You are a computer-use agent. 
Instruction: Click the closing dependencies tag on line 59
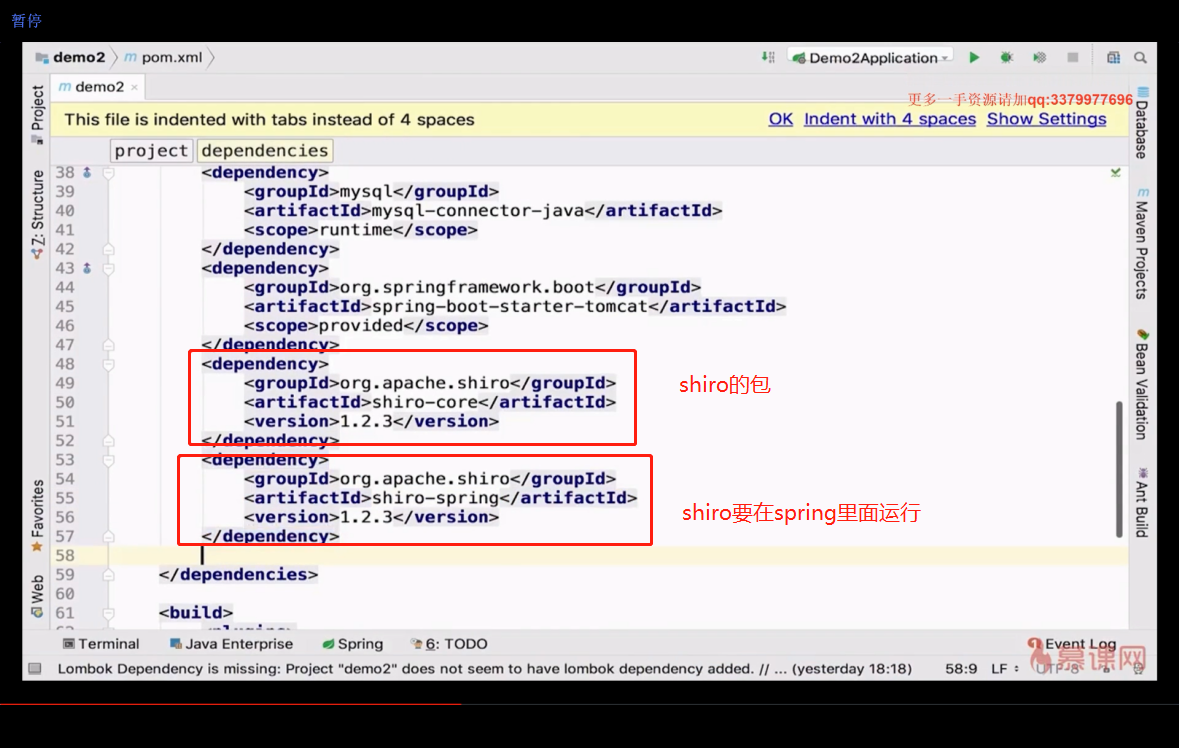tap(238, 574)
